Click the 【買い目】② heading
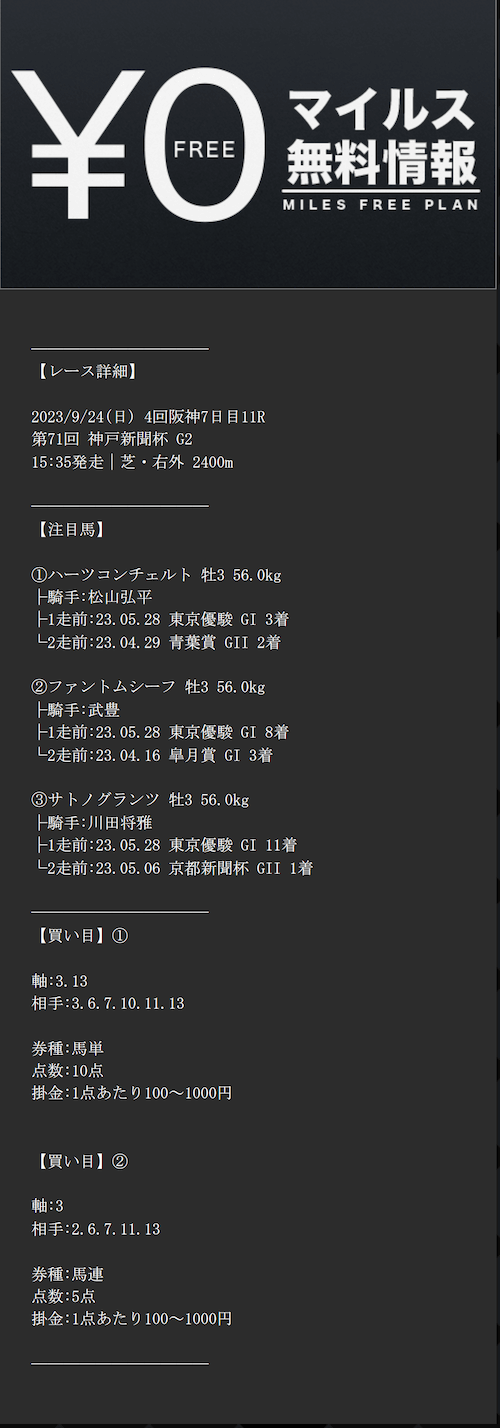Viewport: 500px width, 1428px height. point(81,1162)
